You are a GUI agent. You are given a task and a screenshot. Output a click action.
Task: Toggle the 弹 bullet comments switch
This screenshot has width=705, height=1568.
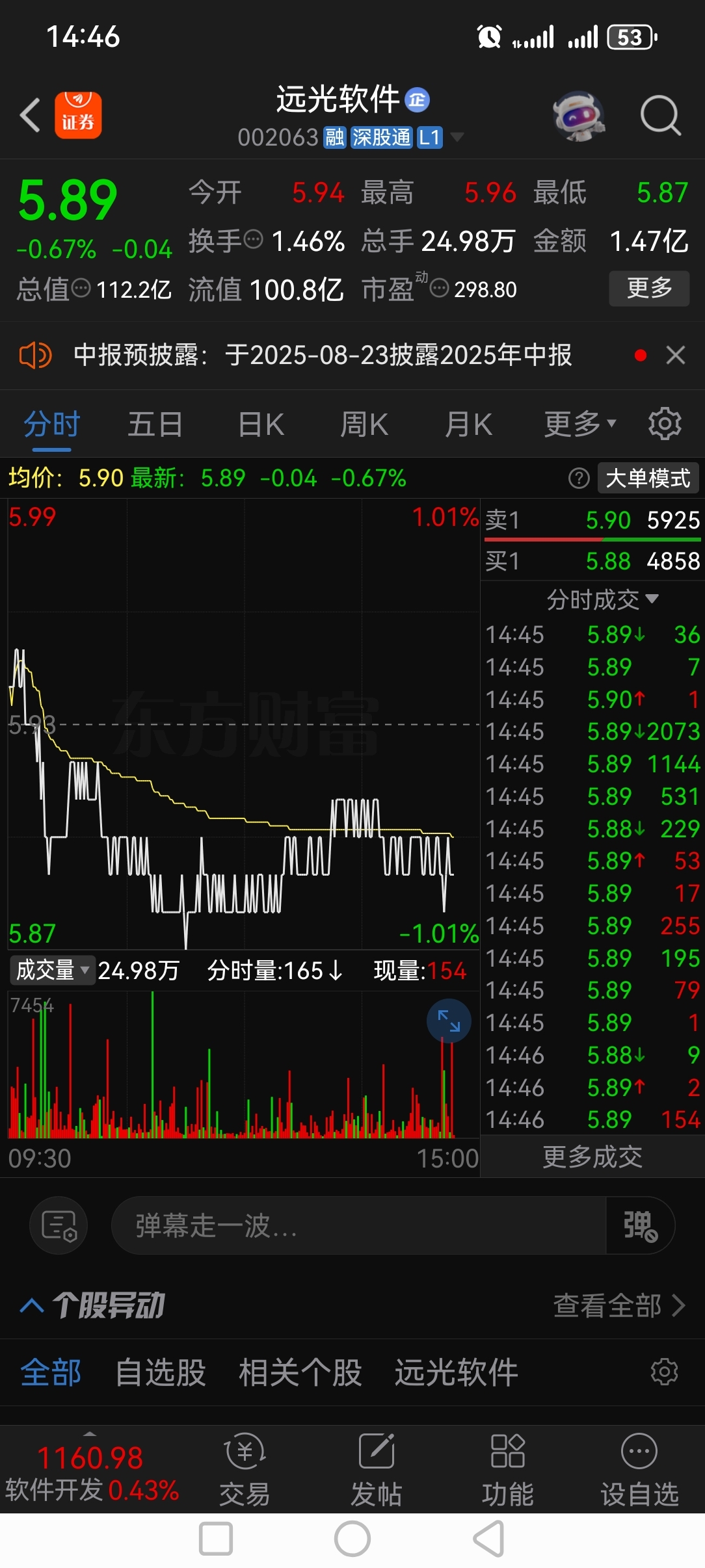tap(640, 1226)
